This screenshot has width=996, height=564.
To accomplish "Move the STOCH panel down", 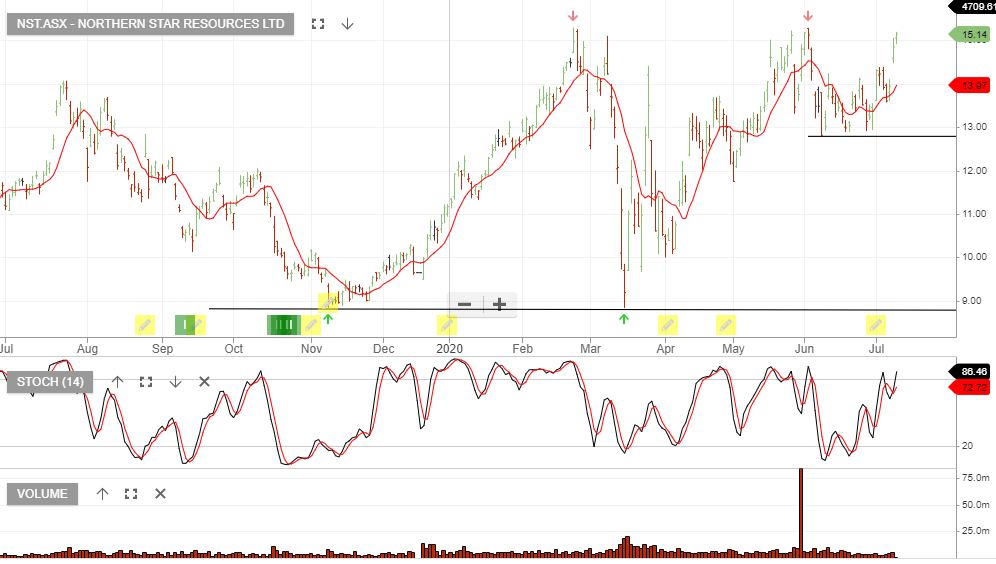I will tap(175, 382).
